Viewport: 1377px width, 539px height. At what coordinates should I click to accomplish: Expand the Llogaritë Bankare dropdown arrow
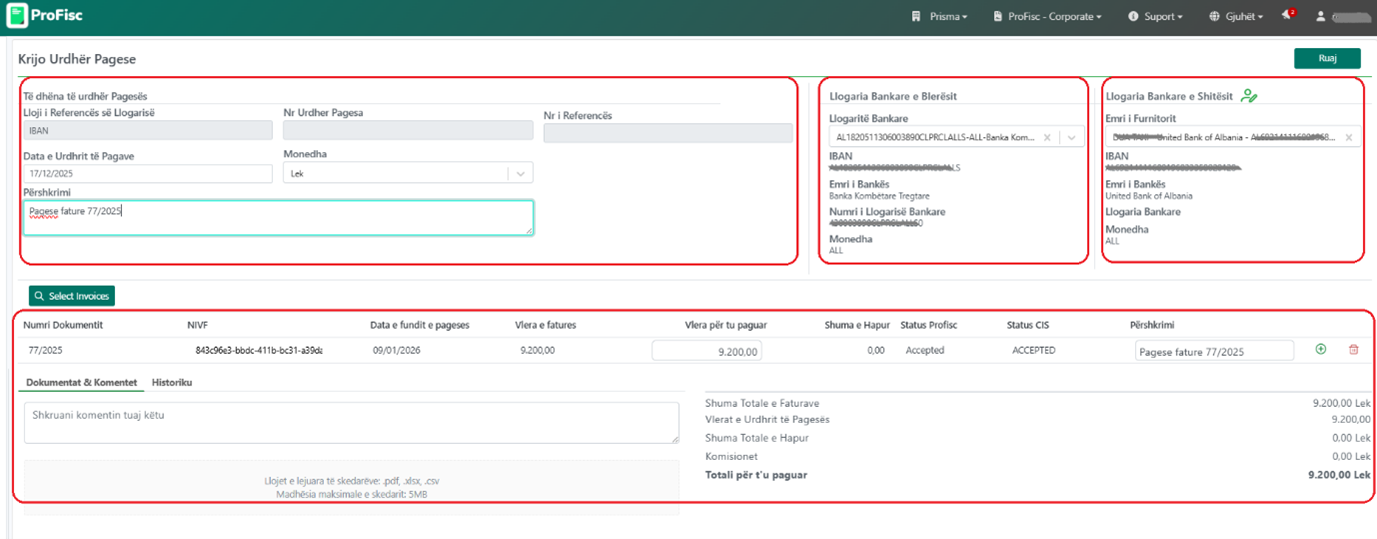coord(1071,138)
